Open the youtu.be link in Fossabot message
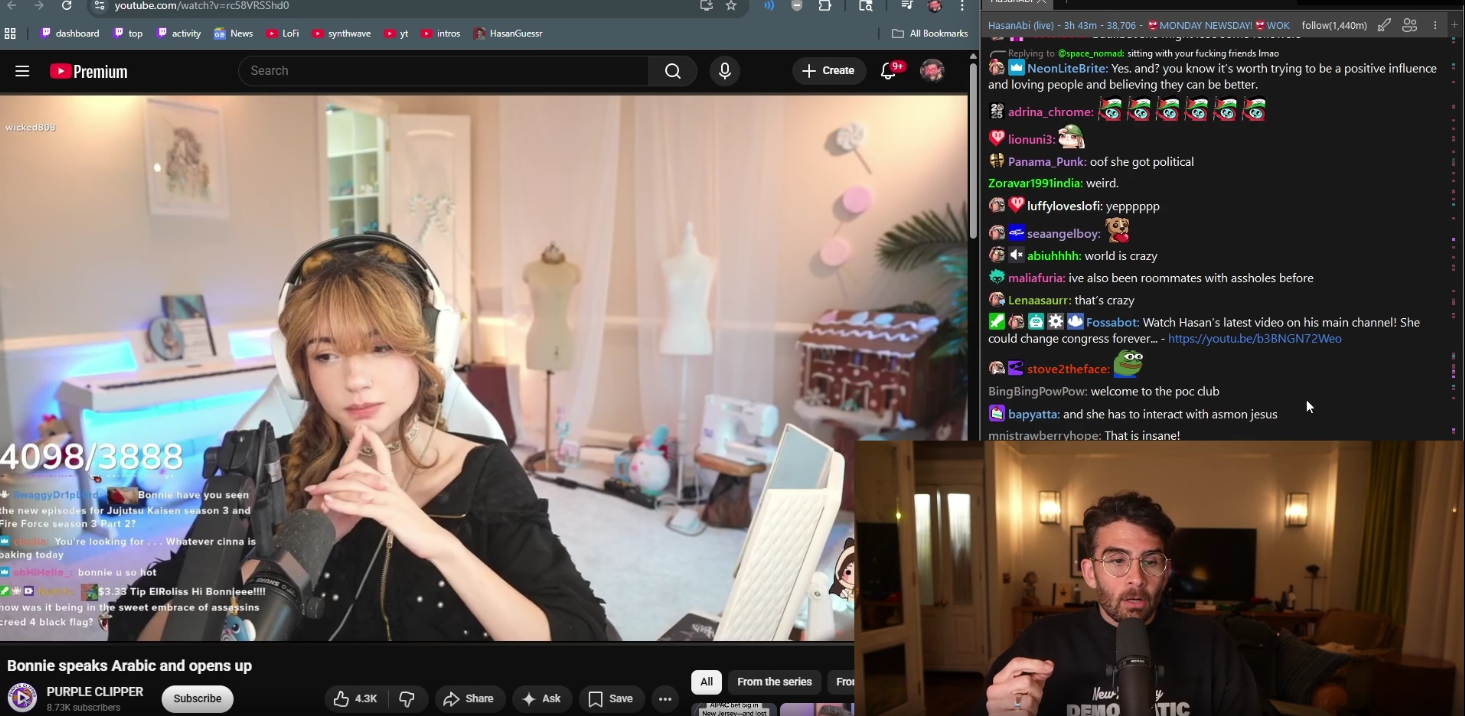The image size is (1465, 716). [x=1254, y=339]
